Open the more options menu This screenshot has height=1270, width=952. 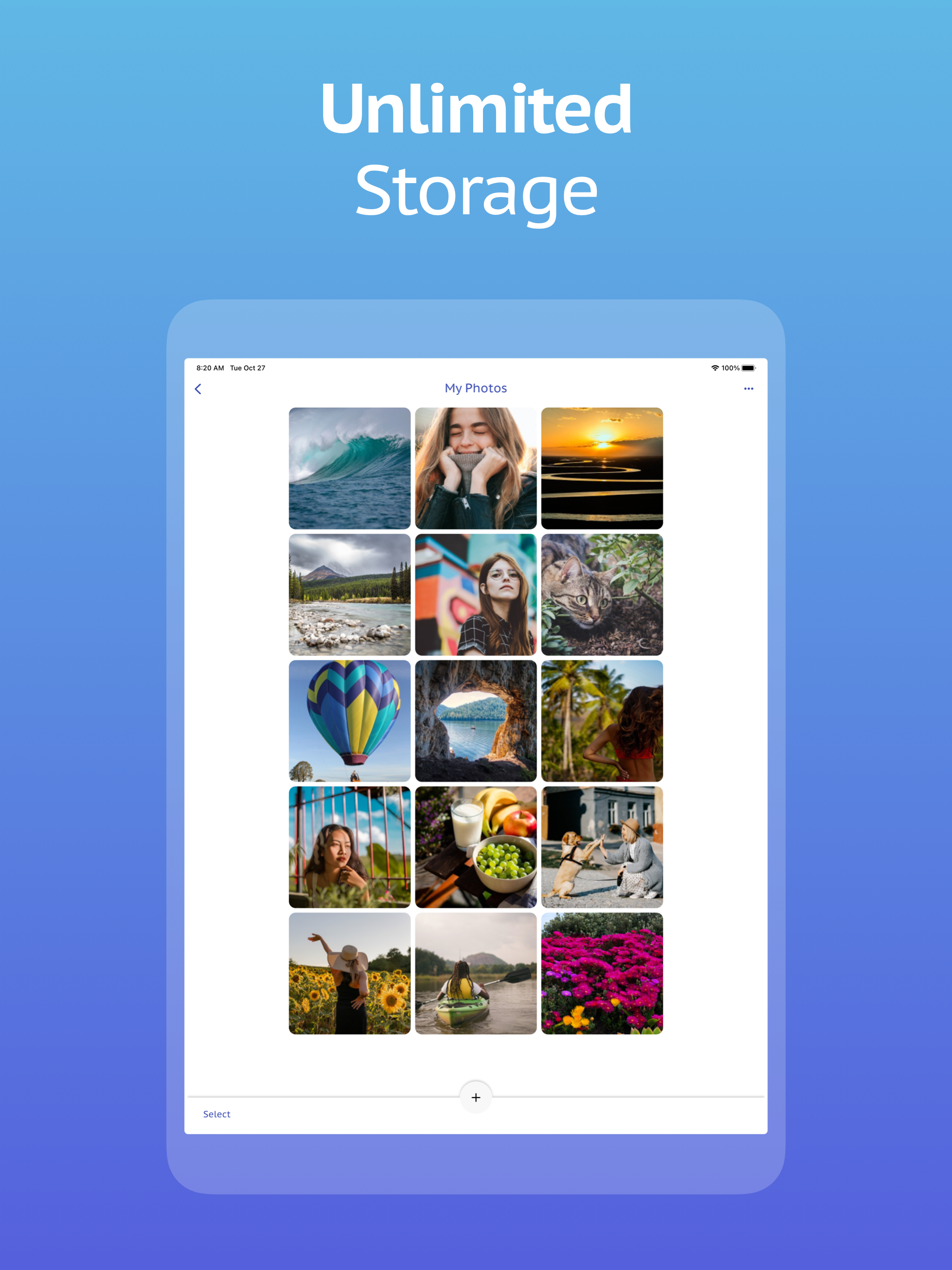(x=749, y=389)
